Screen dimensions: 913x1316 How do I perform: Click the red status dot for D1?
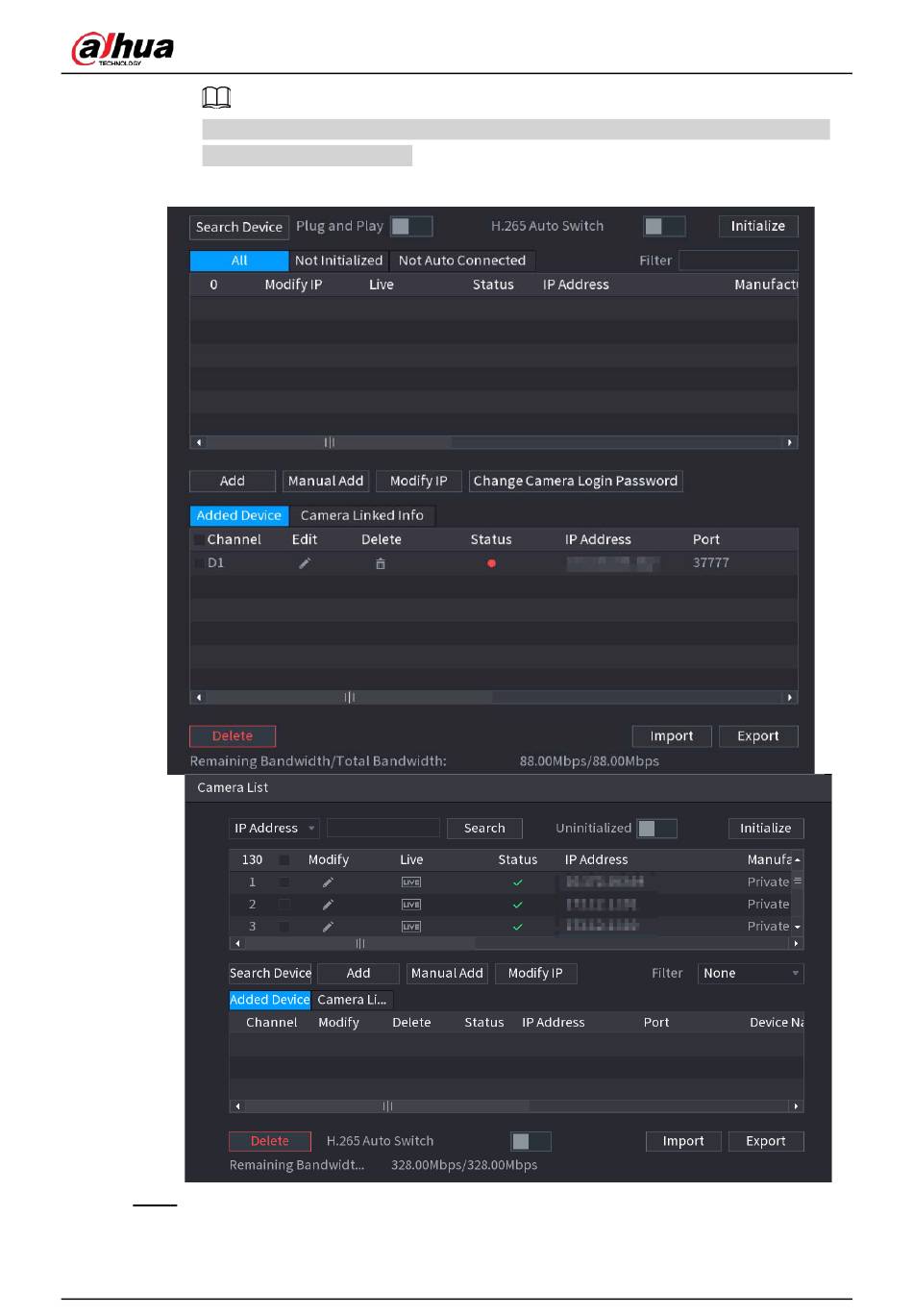tap(491, 563)
